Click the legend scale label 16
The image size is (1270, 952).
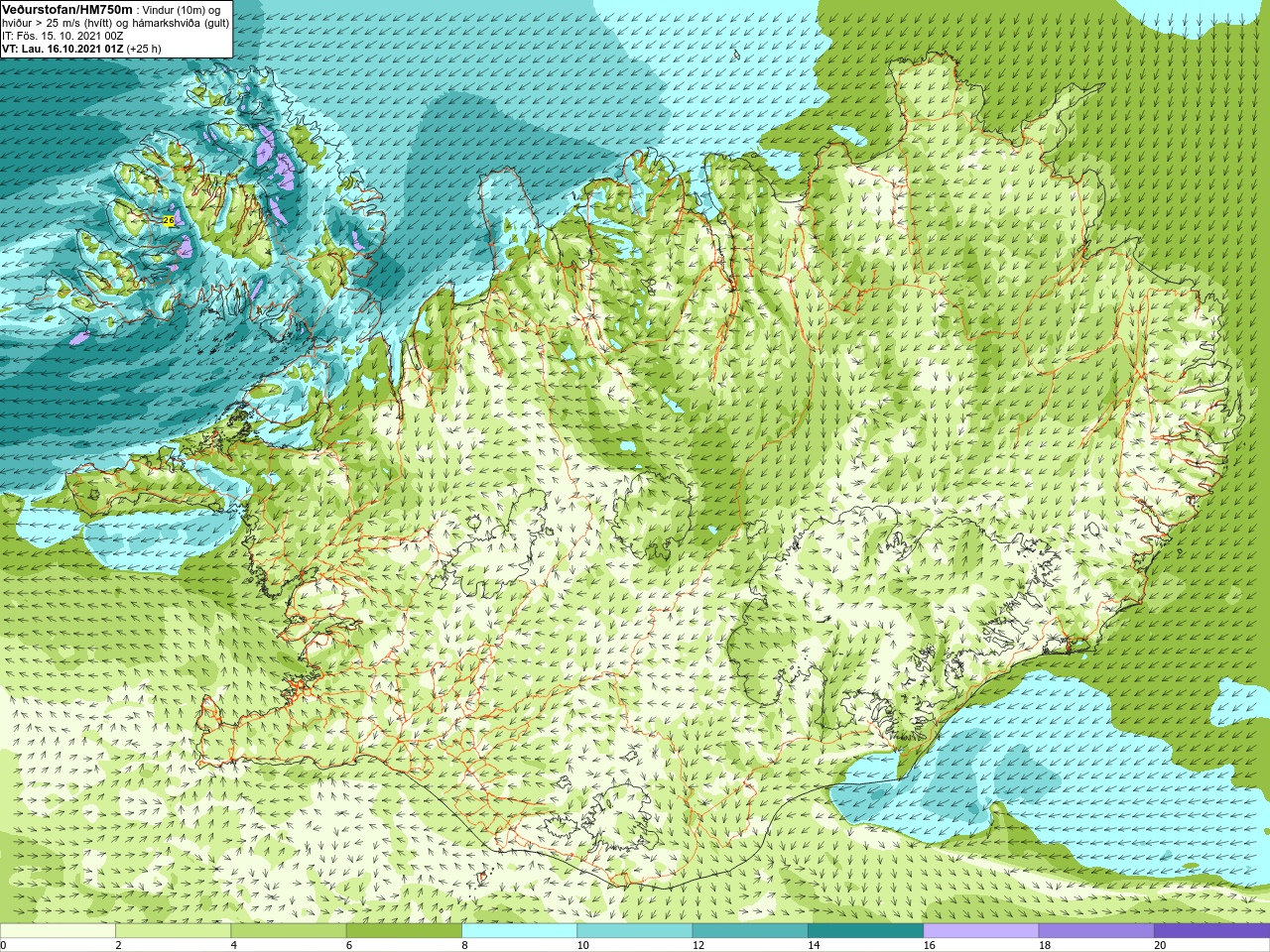tap(930, 945)
